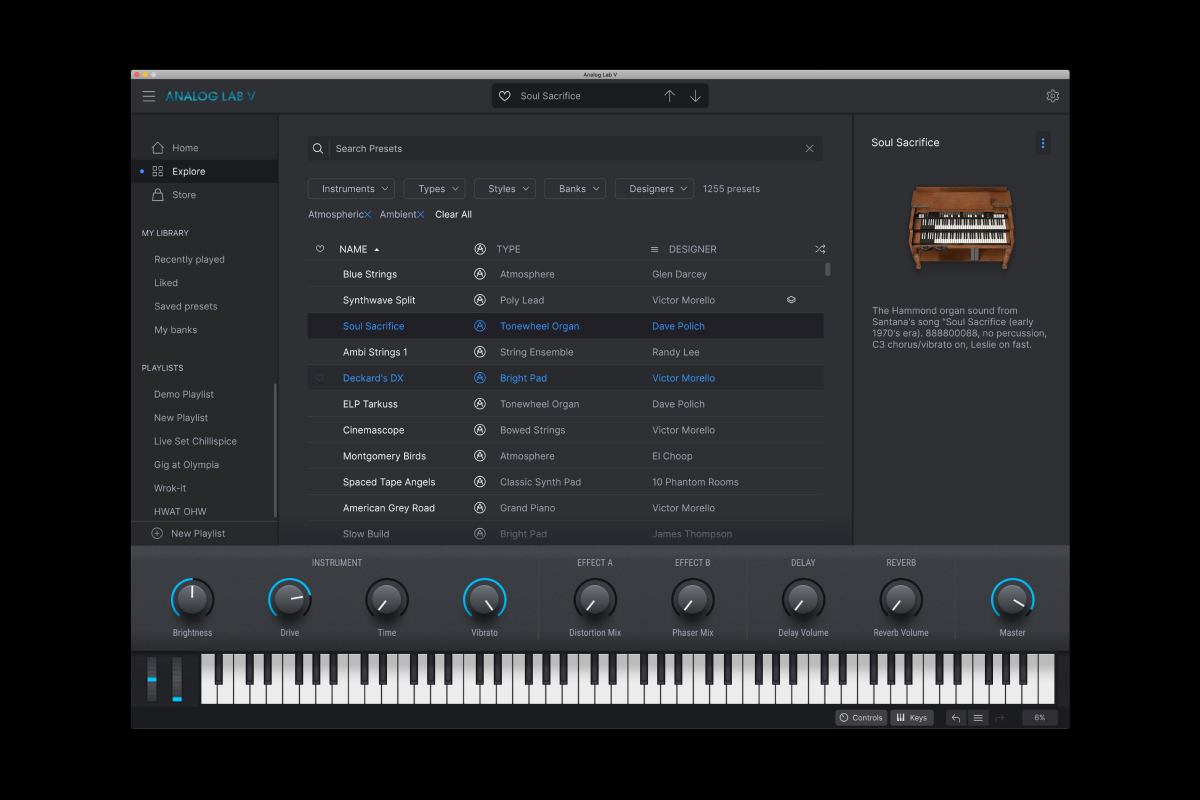Navigate to the Store section
The image size is (1200, 800).
[184, 195]
